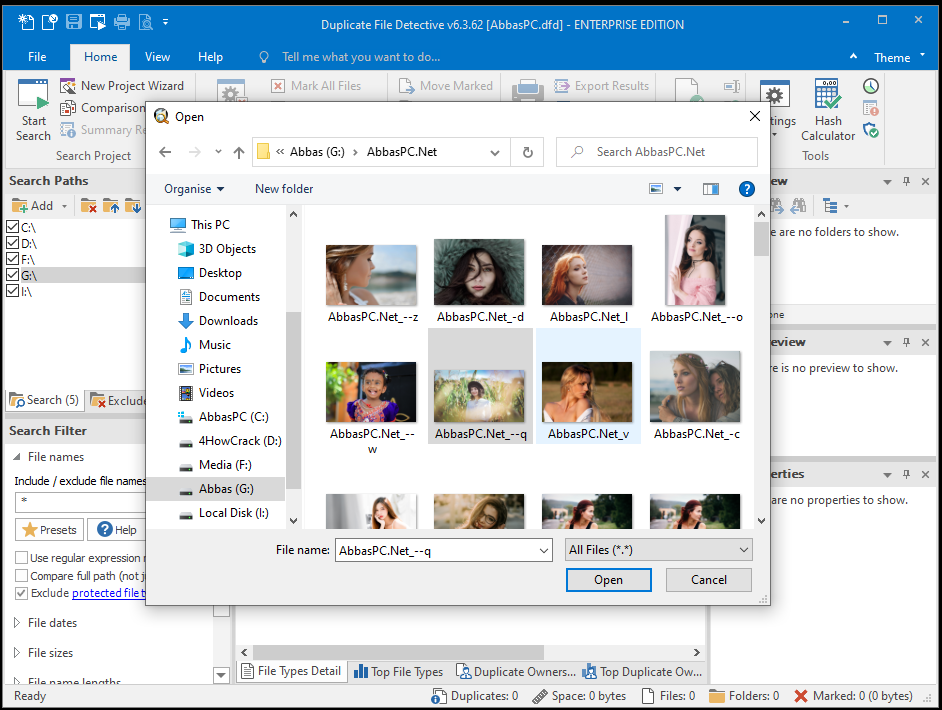Image resolution: width=942 pixels, height=710 pixels.
Task: Open the Help icon in Open dialog
Action: (746, 189)
